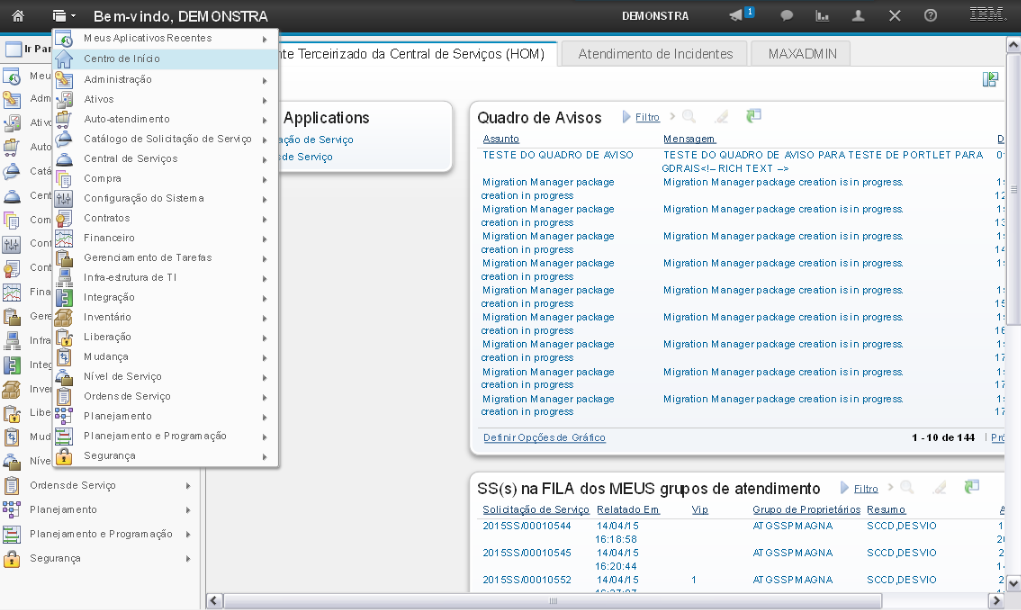The height and width of the screenshot is (610, 1021).
Task: Click the Definir Opções de Gráfico link
Action: point(543,438)
